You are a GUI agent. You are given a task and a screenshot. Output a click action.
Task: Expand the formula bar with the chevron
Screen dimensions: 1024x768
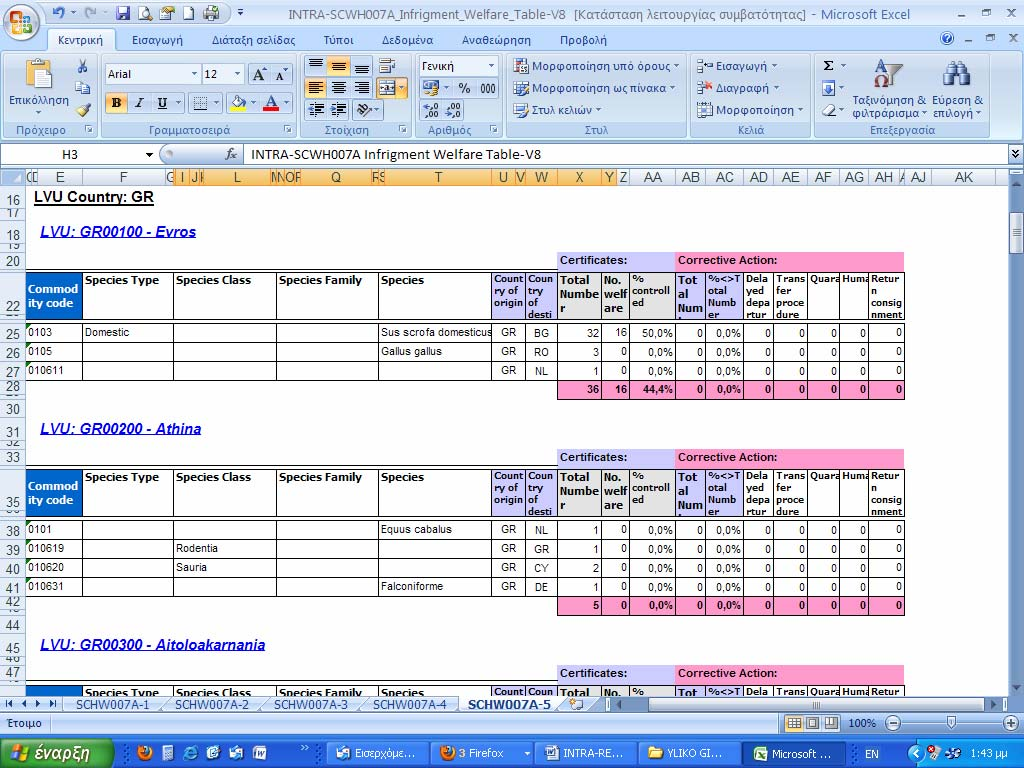tap(1015, 154)
